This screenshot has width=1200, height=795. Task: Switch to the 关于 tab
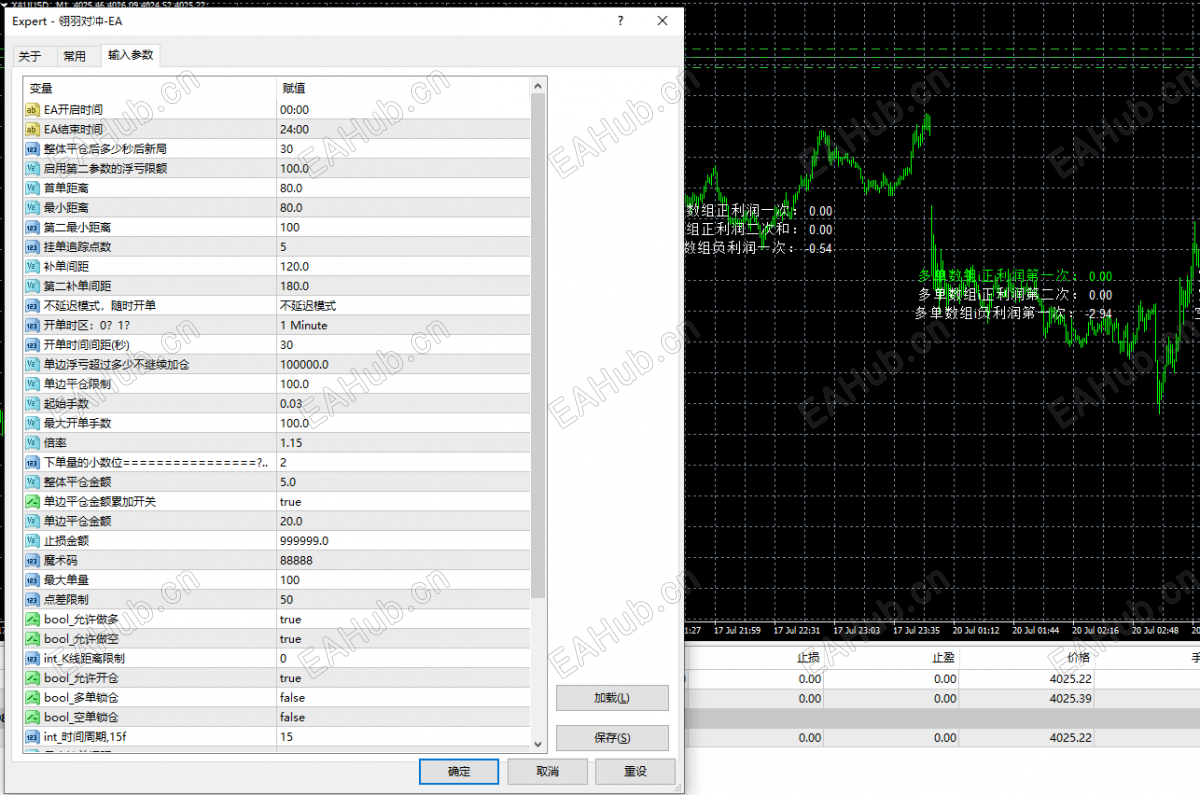tap(30, 57)
